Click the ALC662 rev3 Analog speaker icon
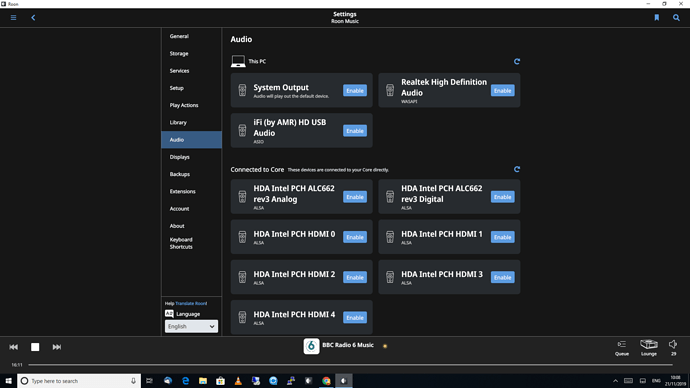Screen dimensions: 690x388 pyautogui.click(x=242, y=197)
